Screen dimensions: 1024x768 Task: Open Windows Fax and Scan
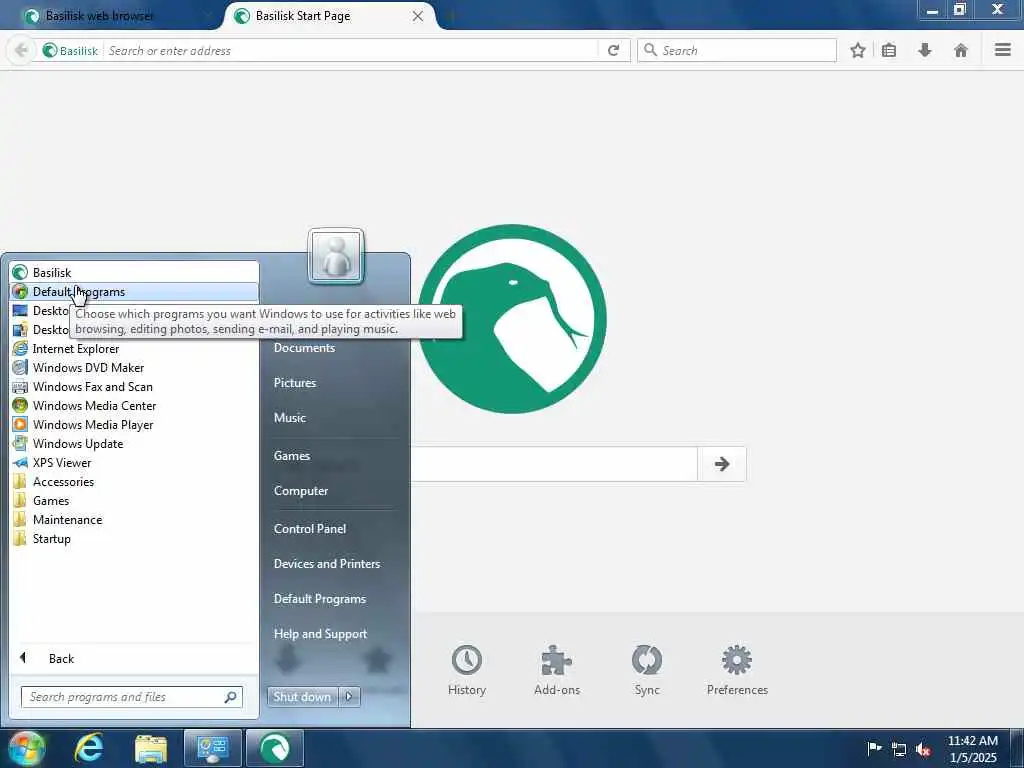point(134,387)
